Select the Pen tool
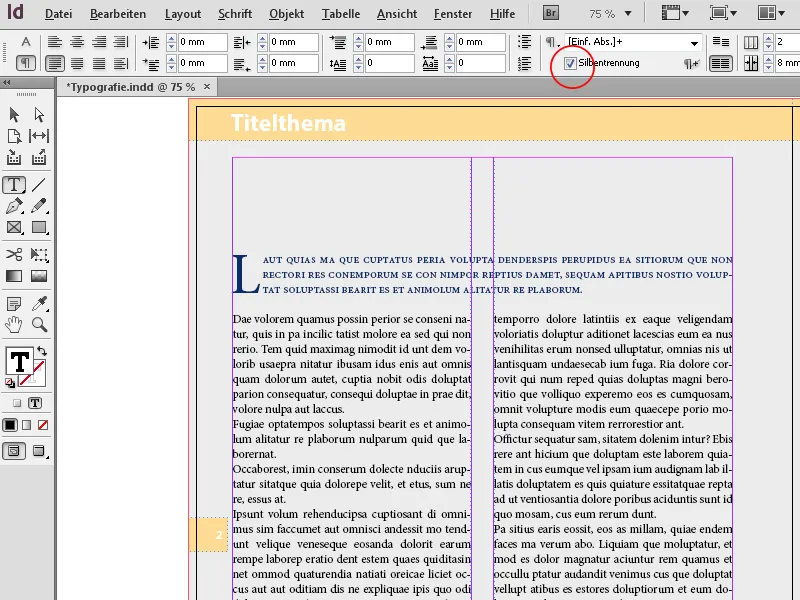The width and height of the screenshot is (800, 600). (x=14, y=206)
